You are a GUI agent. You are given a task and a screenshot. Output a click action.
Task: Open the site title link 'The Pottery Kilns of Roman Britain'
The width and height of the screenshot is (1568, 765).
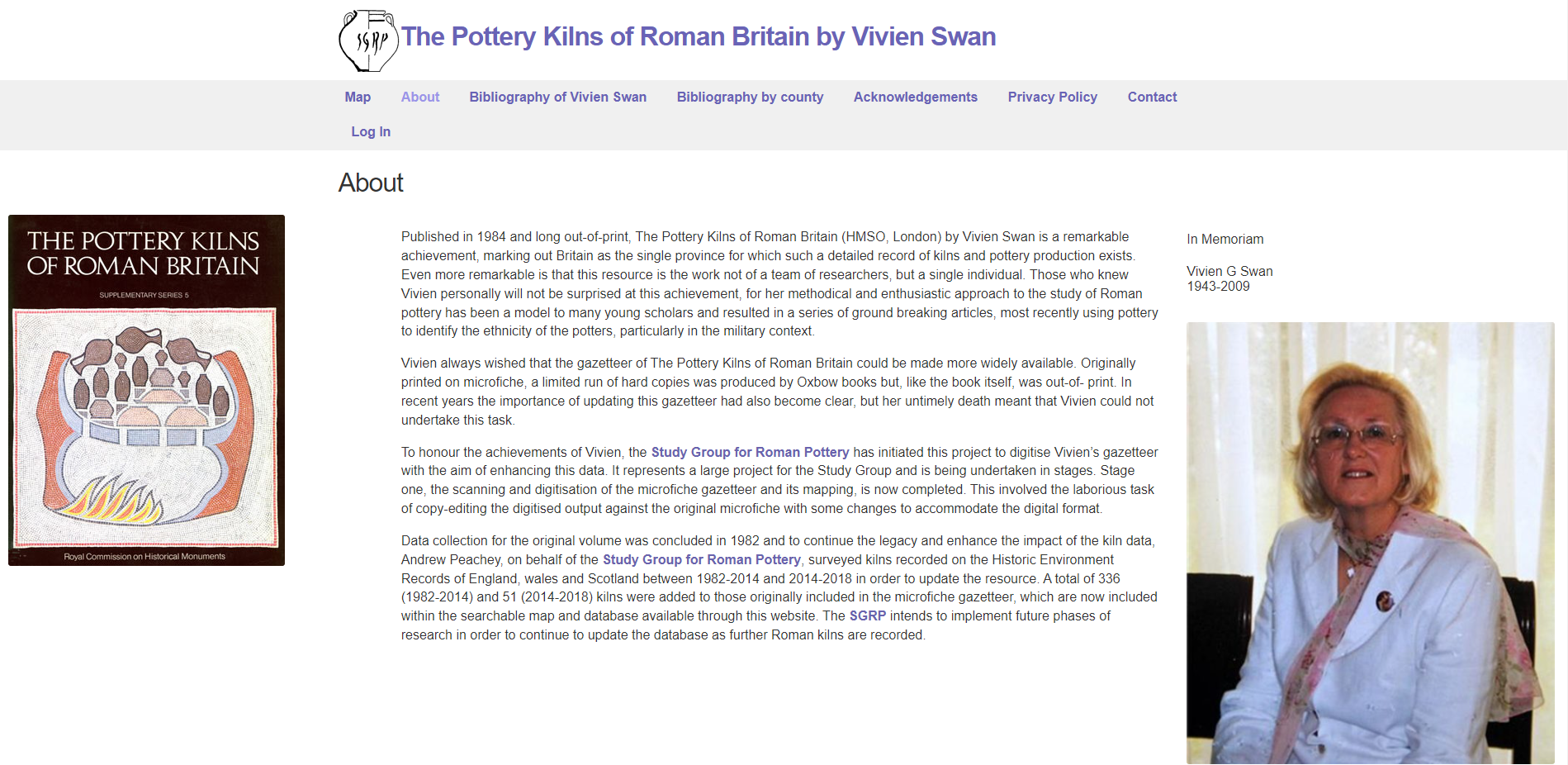pos(699,36)
